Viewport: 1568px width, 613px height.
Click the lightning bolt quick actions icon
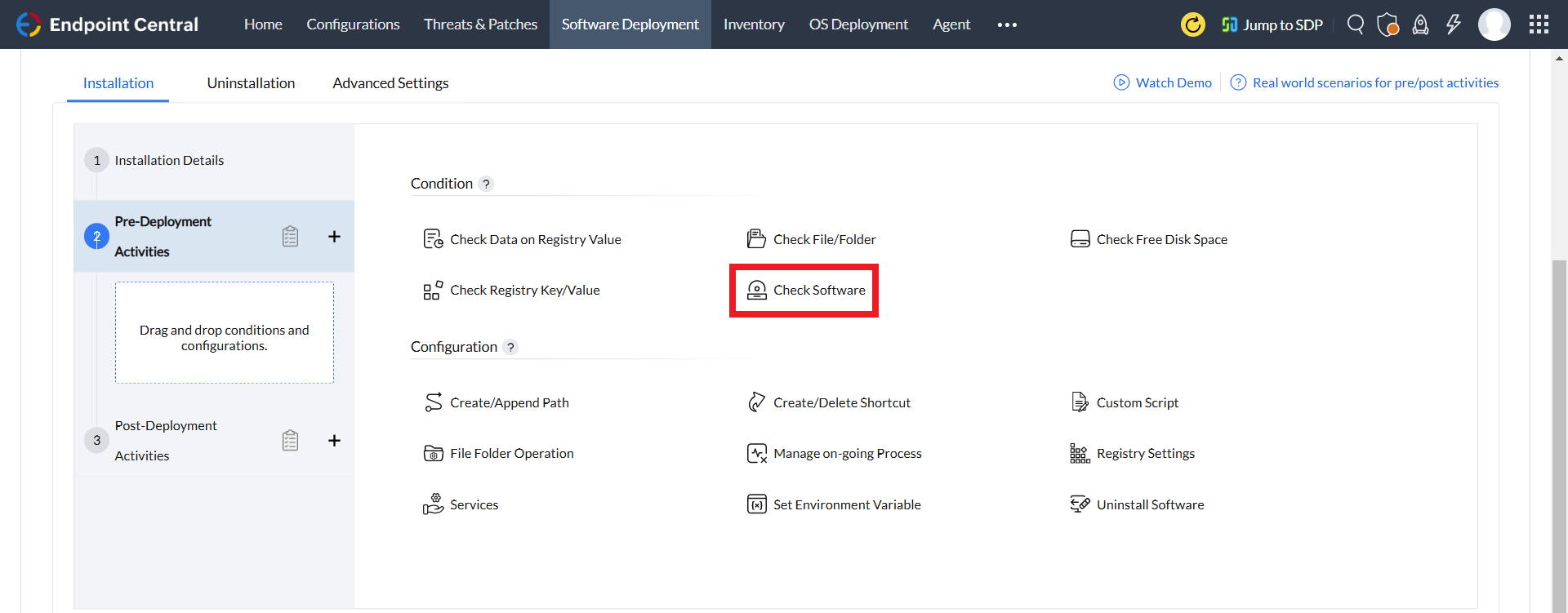[x=1454, y=24]
